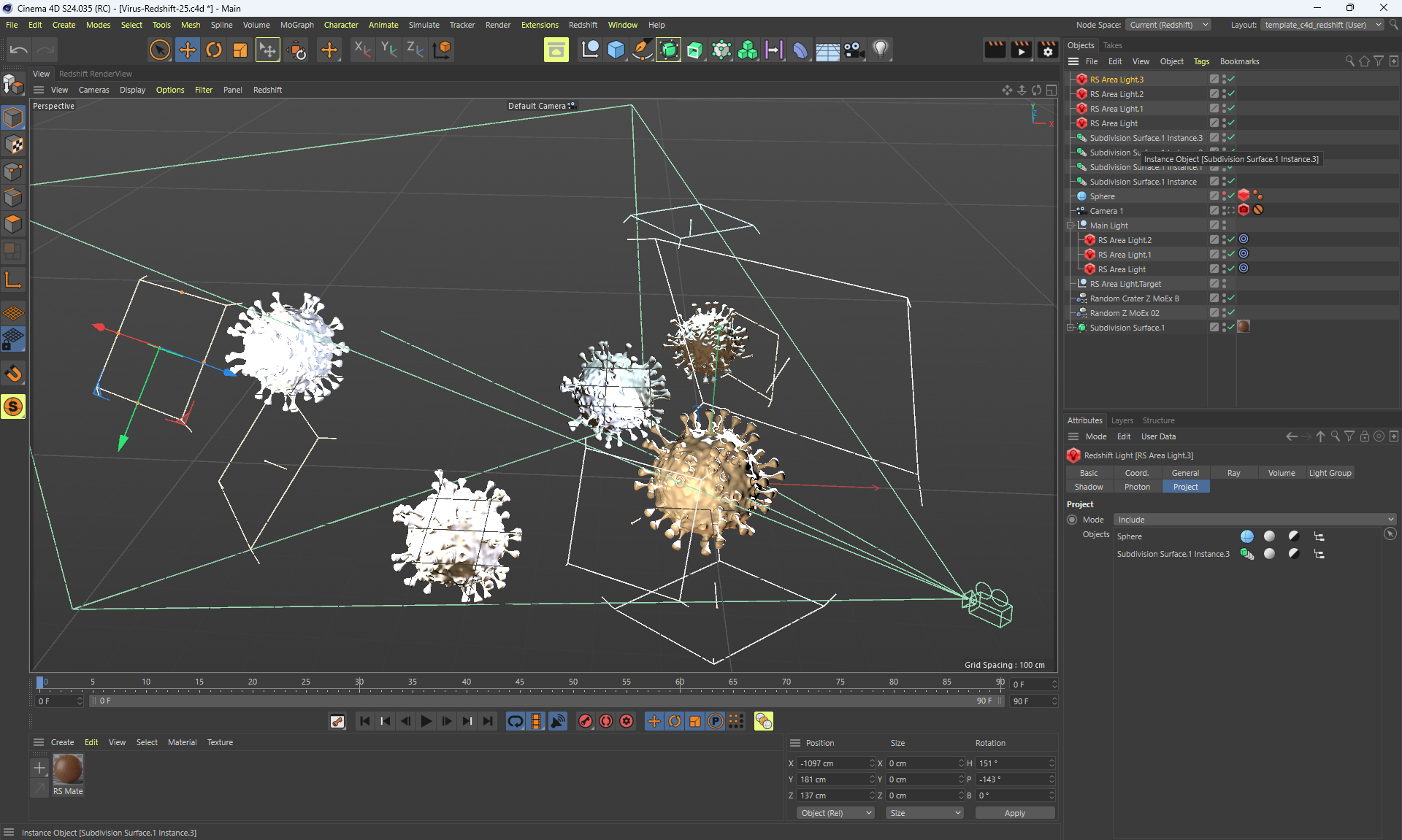This screenshot has height=840, width=1402.
Task: Click the Spline Pen tool icon
Action: point(642,50)
